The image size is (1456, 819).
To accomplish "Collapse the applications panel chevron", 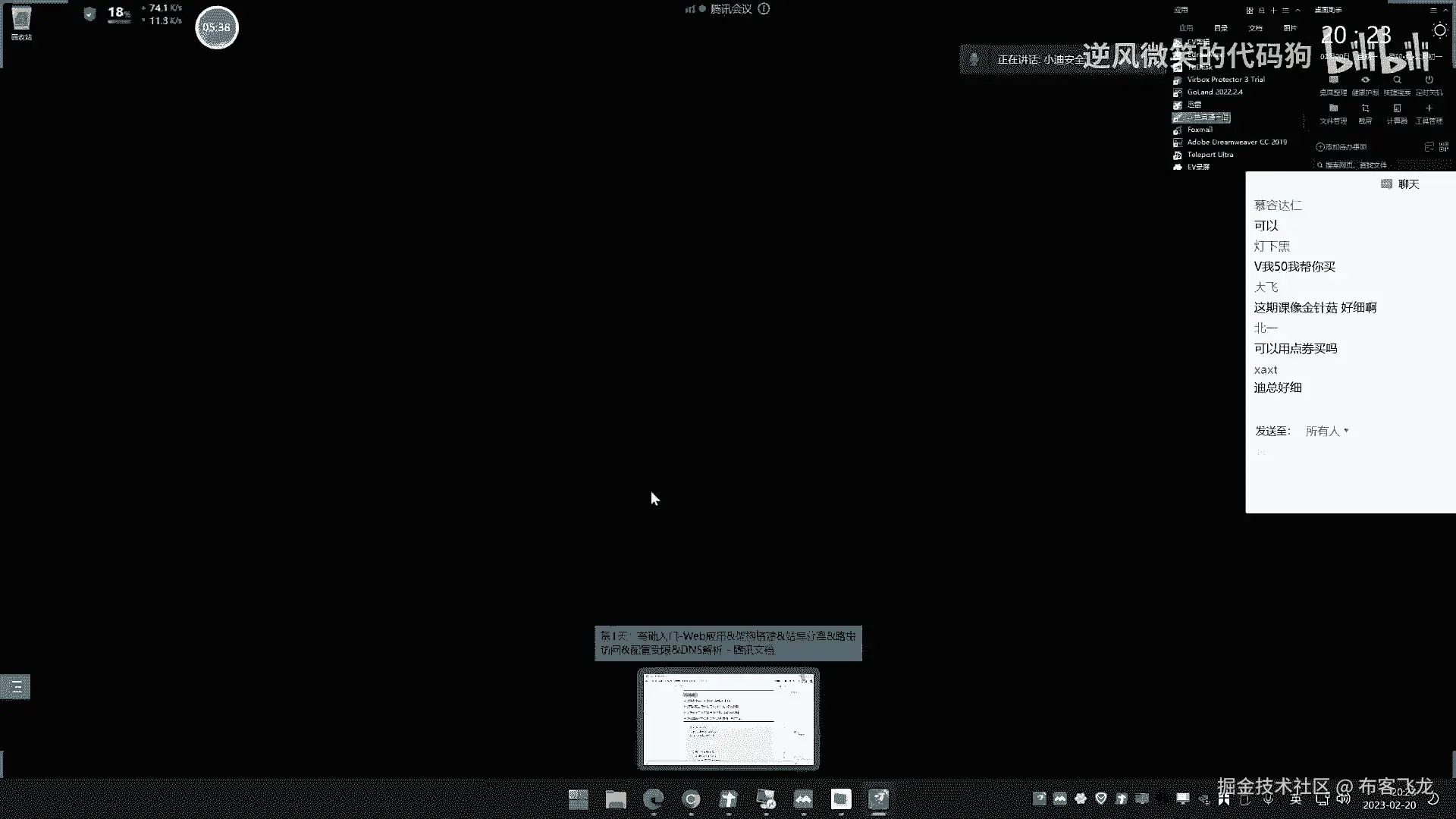I will click(1298, 10).
